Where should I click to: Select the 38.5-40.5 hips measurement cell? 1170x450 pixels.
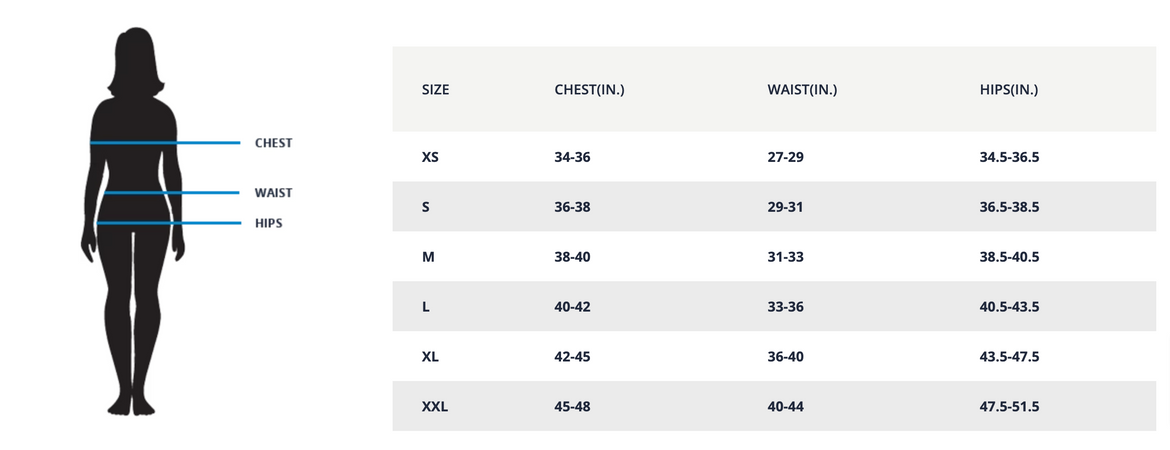point(1010,257)
